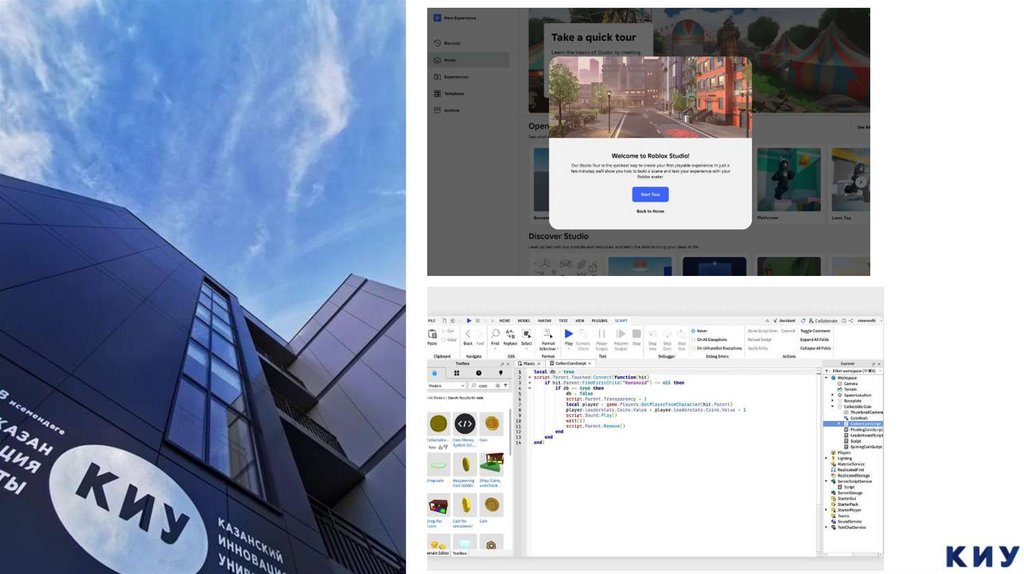Select the On Unhandled Exceptions option
The image size is (1024, 574).
point(693,348)
